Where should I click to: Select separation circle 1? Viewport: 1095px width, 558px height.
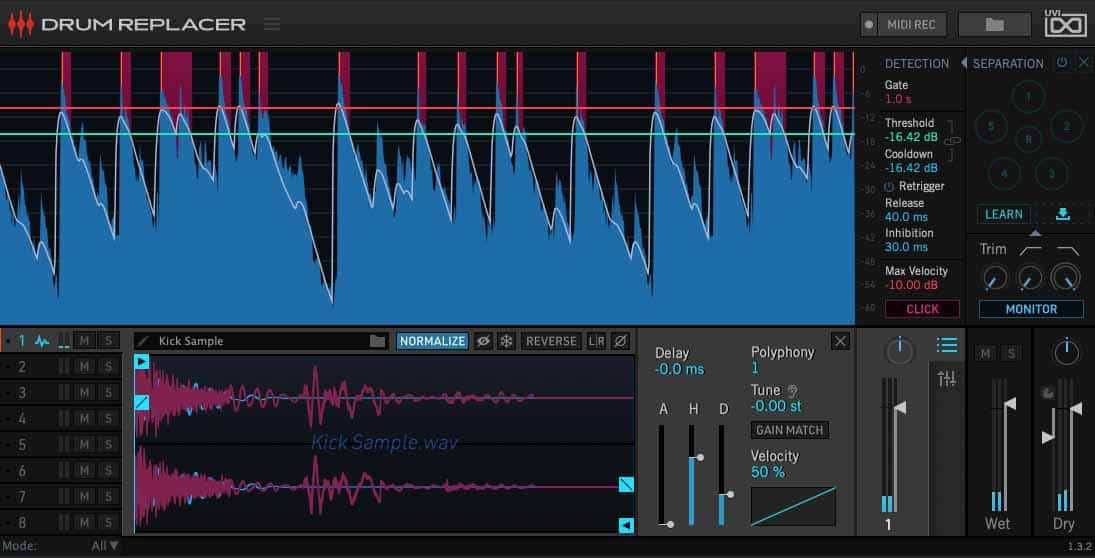coord(1028,97)
